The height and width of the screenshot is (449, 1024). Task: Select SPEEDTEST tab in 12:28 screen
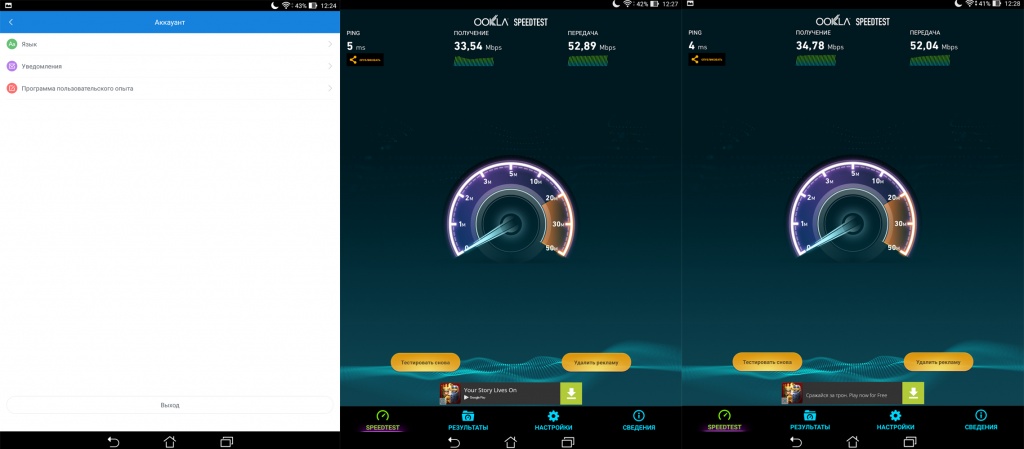tap(724, 421)
